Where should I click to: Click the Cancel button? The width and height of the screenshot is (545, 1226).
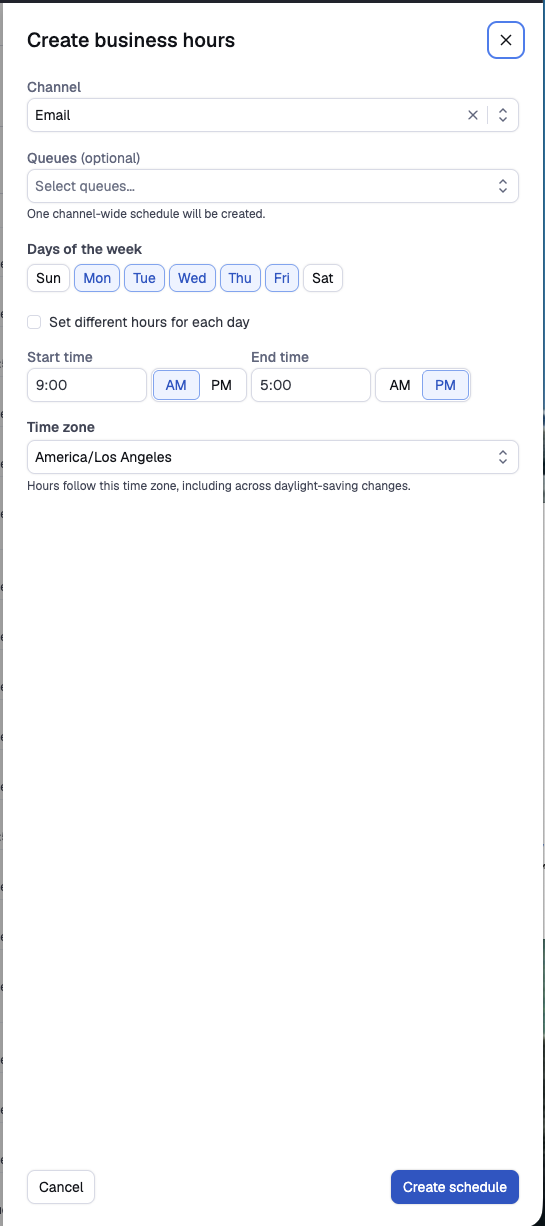(61, 1187)
